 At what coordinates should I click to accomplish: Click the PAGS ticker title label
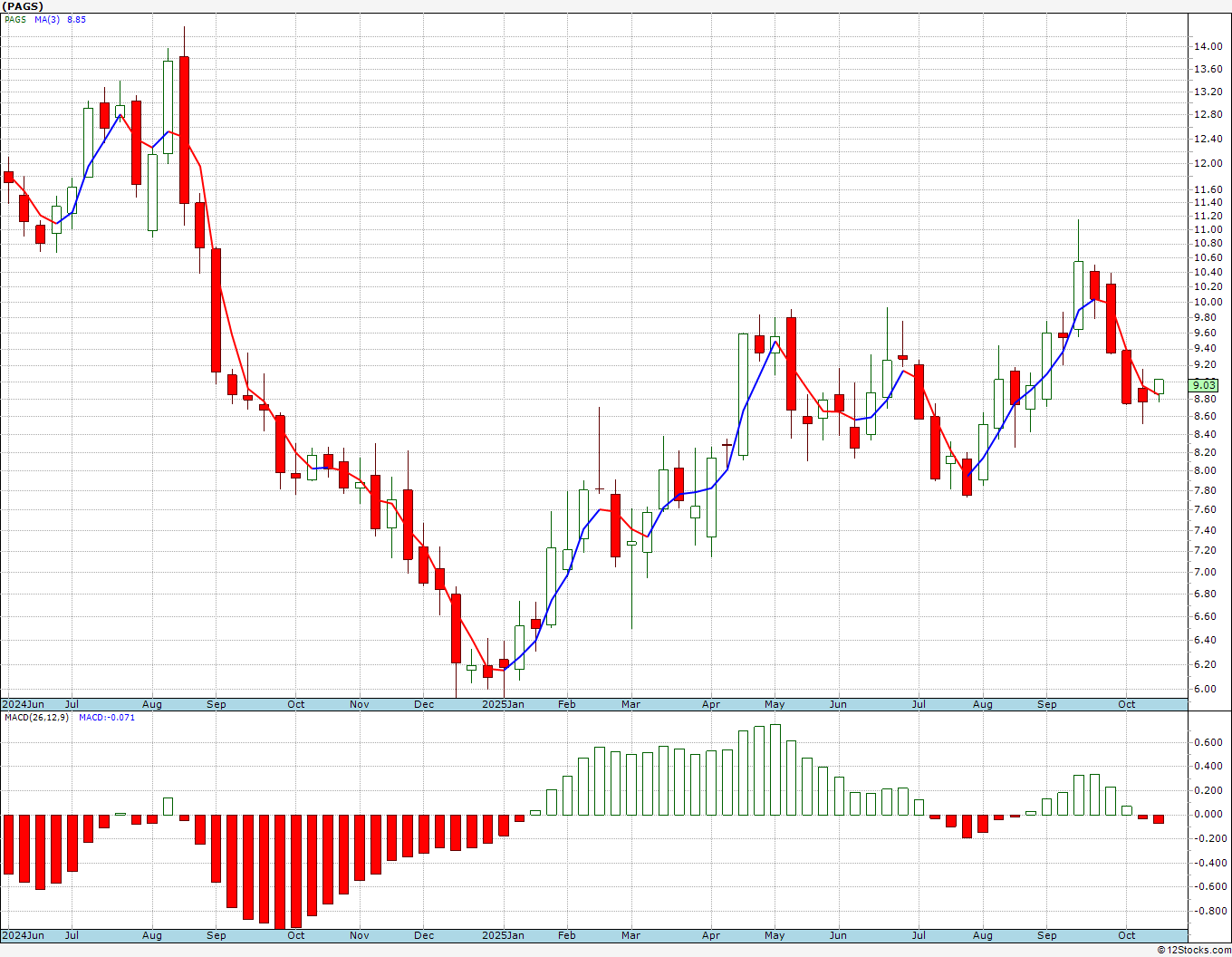pyautogui.click(x=23, y=6)
